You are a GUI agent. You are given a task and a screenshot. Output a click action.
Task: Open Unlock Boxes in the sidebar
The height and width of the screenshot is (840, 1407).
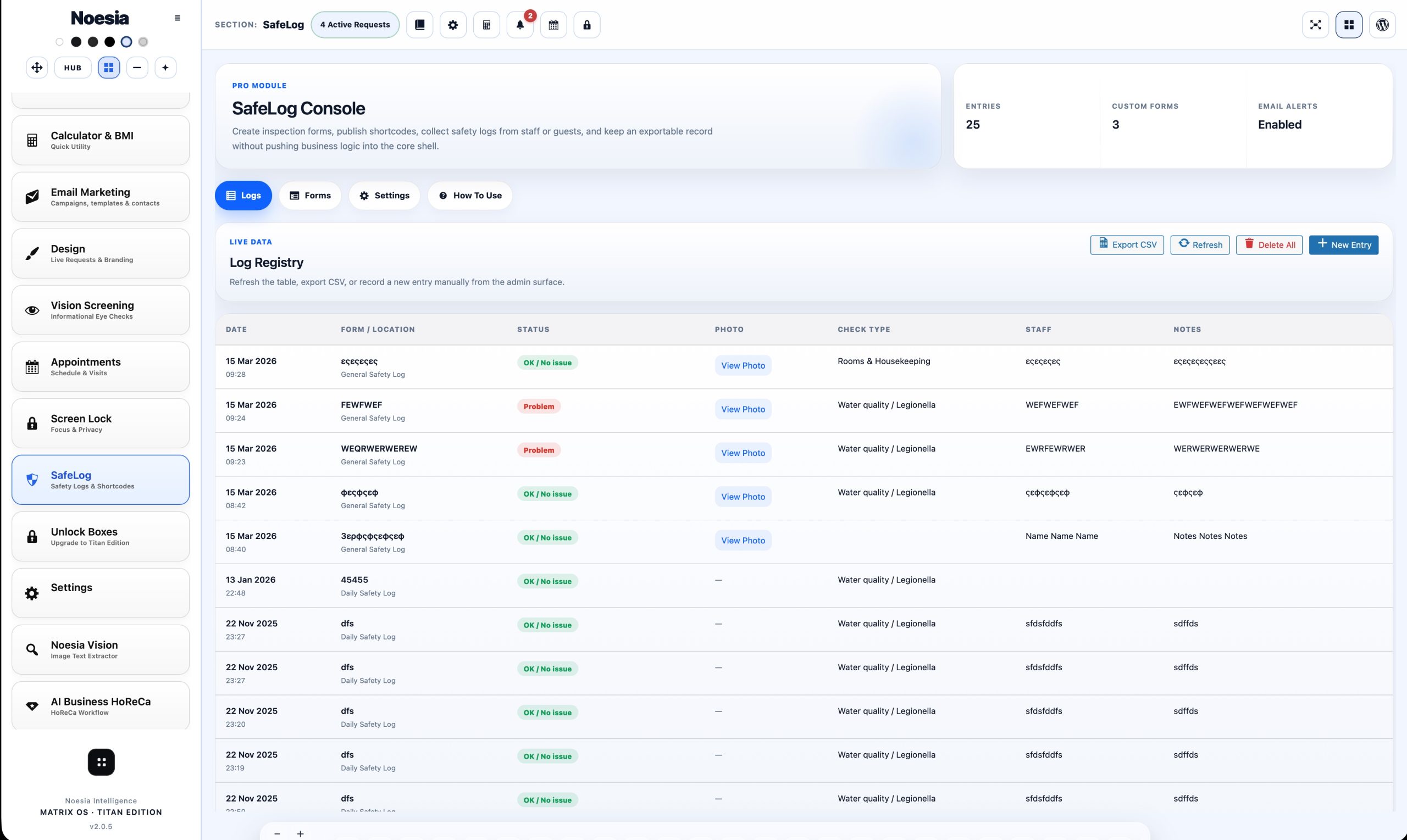point(100,537)
